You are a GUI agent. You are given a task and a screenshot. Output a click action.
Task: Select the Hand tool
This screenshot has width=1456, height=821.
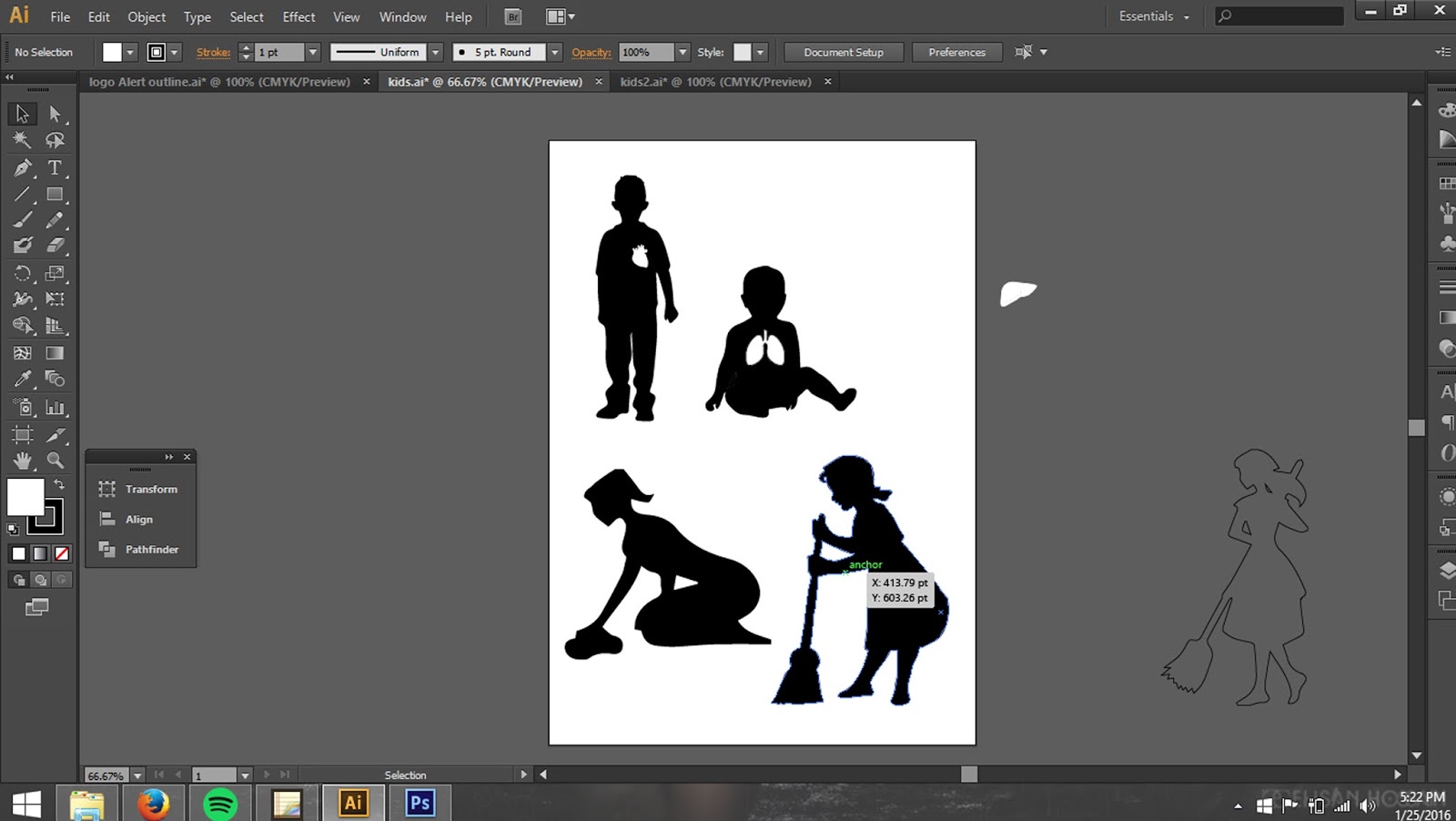pyautogui.click(x=23, y=461)
